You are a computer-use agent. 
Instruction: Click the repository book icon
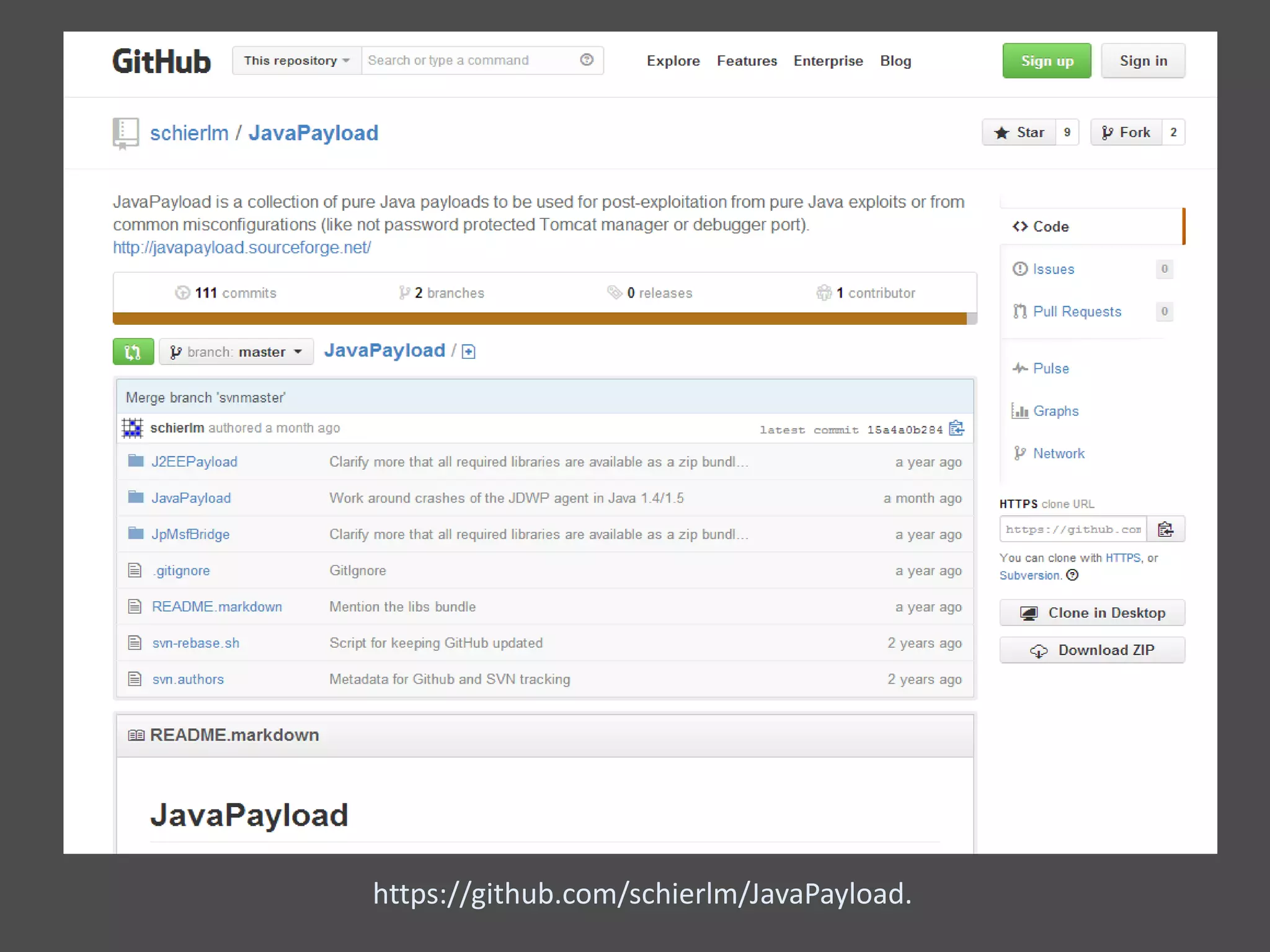[x=125, y=133]
